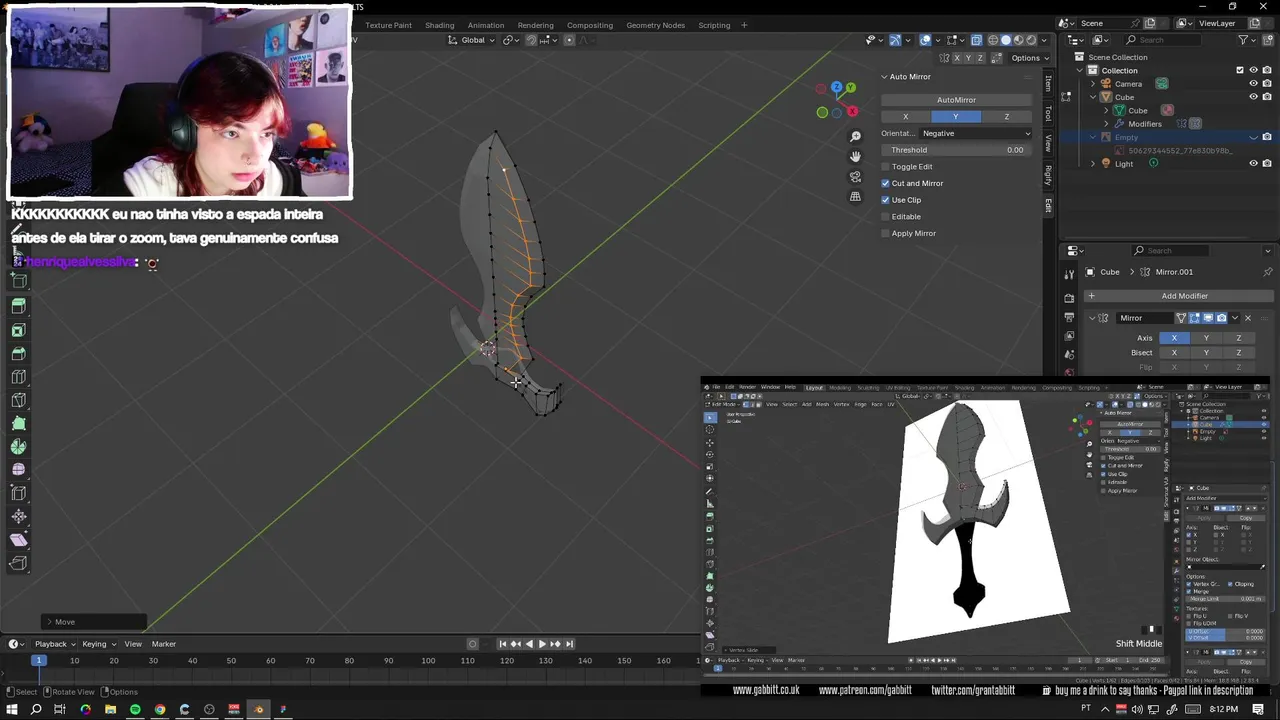Toggle Mirror modifier Axis Y
Viewport: 1280px width, 720px height.
pyautogui.click(x=1206, y=338)
